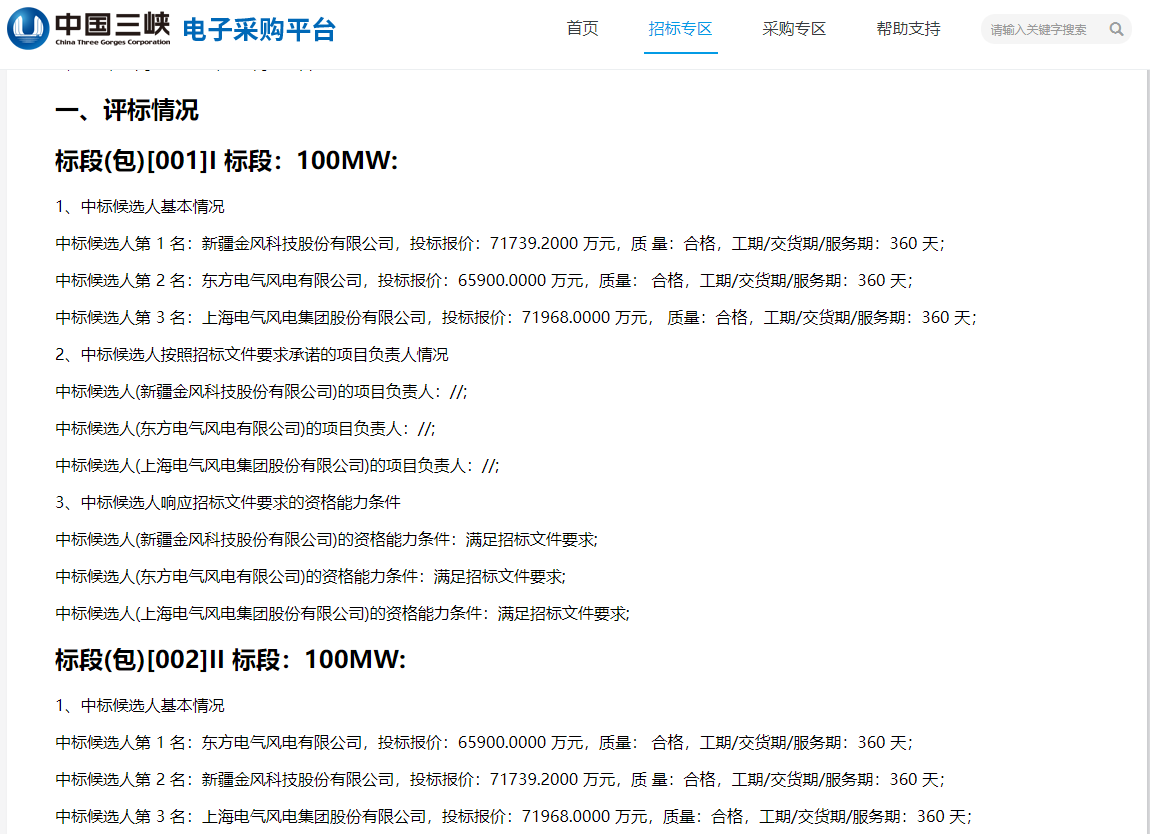Click 标段[002] first candidate line 东方电气风电 65900.0000

484,742
